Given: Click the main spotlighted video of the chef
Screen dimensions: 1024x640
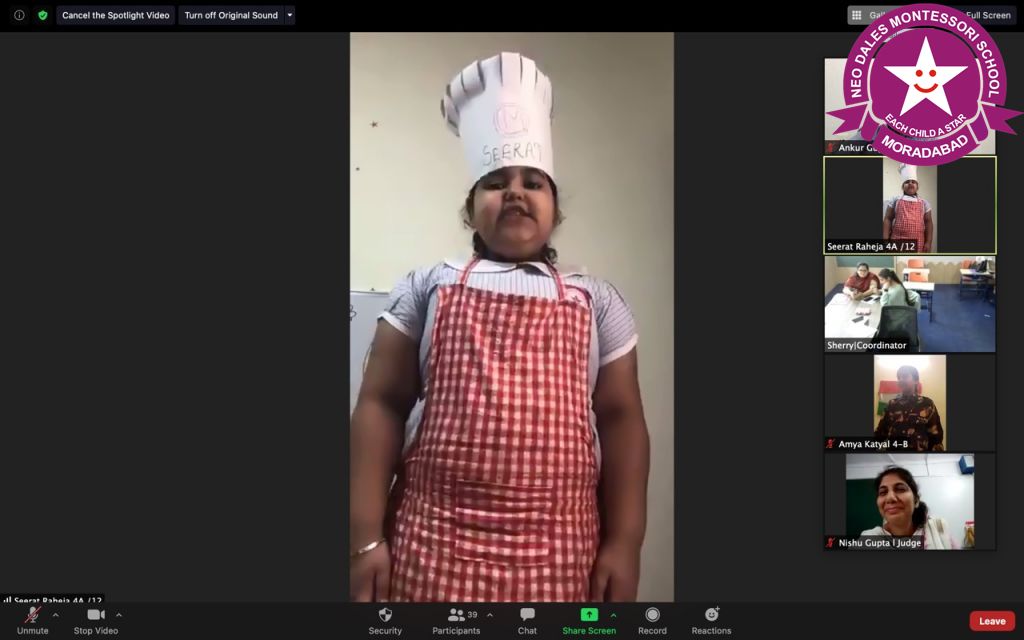Looking at the screenshot, I should tap(512, 317).
